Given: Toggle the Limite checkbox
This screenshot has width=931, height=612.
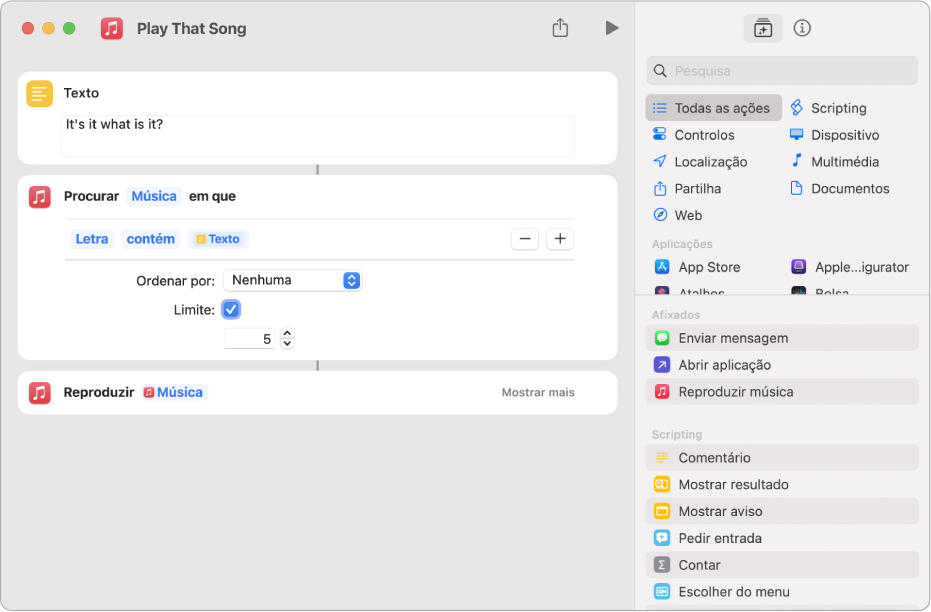Looking at the screenshot, I should (231, 309).
